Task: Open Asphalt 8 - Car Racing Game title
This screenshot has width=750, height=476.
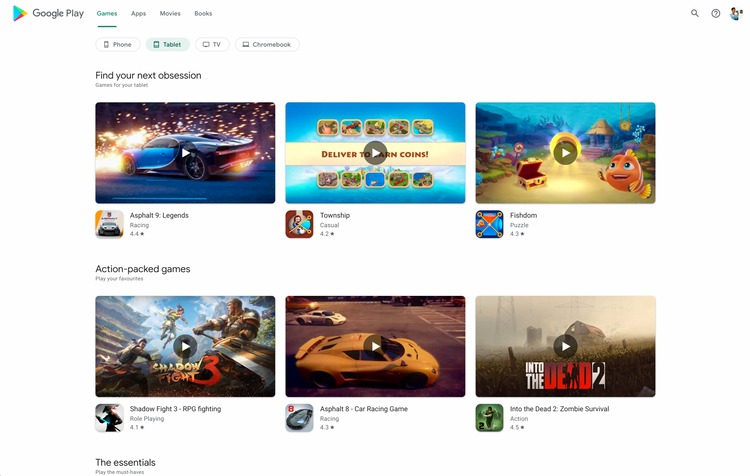Action: (364, 409)
